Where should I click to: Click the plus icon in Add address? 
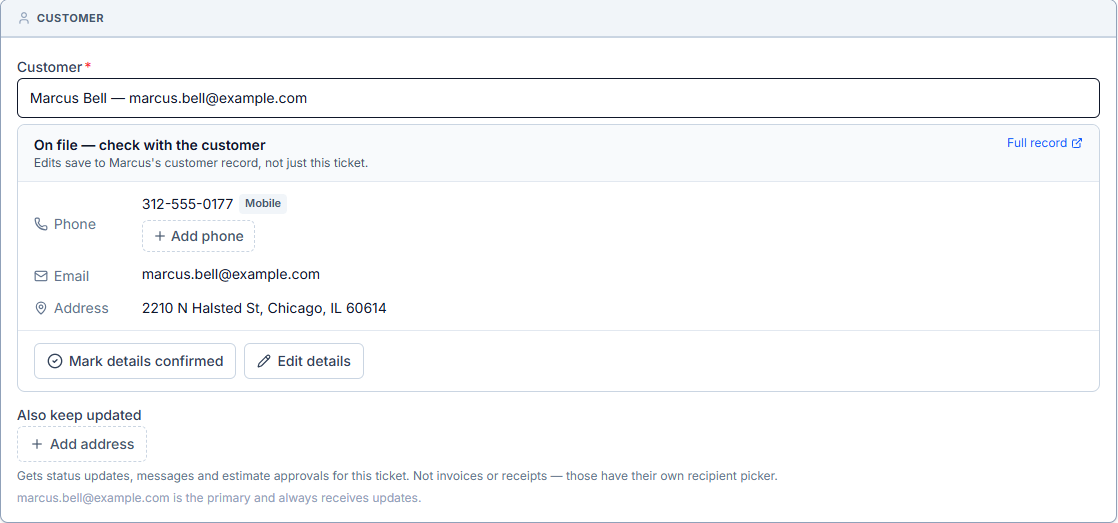point(37,444)
